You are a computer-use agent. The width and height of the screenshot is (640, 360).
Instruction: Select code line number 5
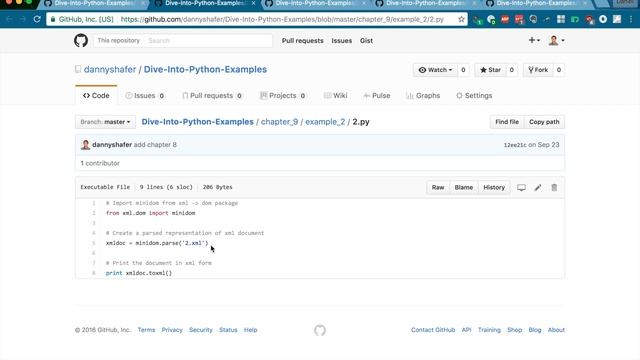coord(93,243)
